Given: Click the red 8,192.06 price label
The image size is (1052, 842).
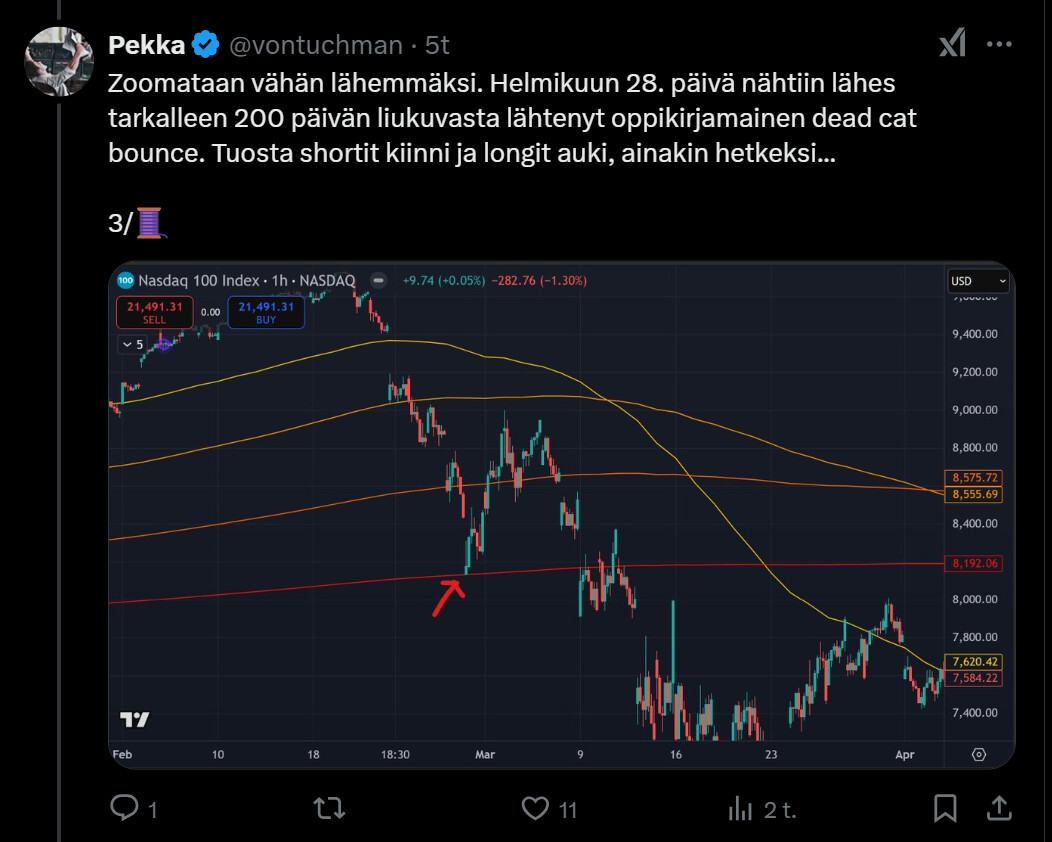Looking at the screenshot, I should 974,564.
